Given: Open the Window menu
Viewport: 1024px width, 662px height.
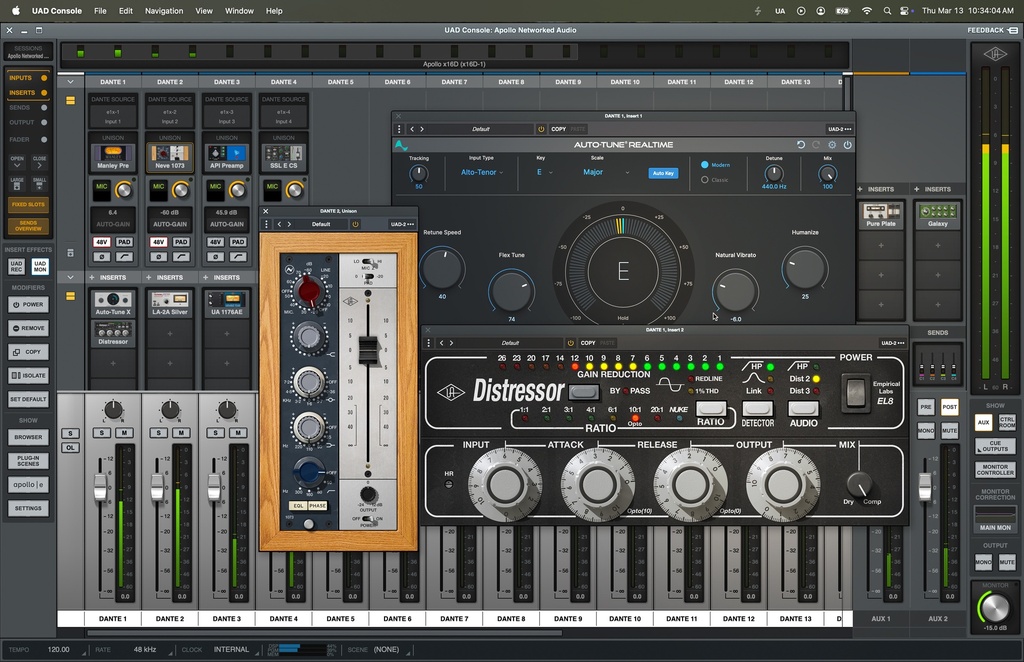Looking at the screenshot, I should tap(239, 10).
